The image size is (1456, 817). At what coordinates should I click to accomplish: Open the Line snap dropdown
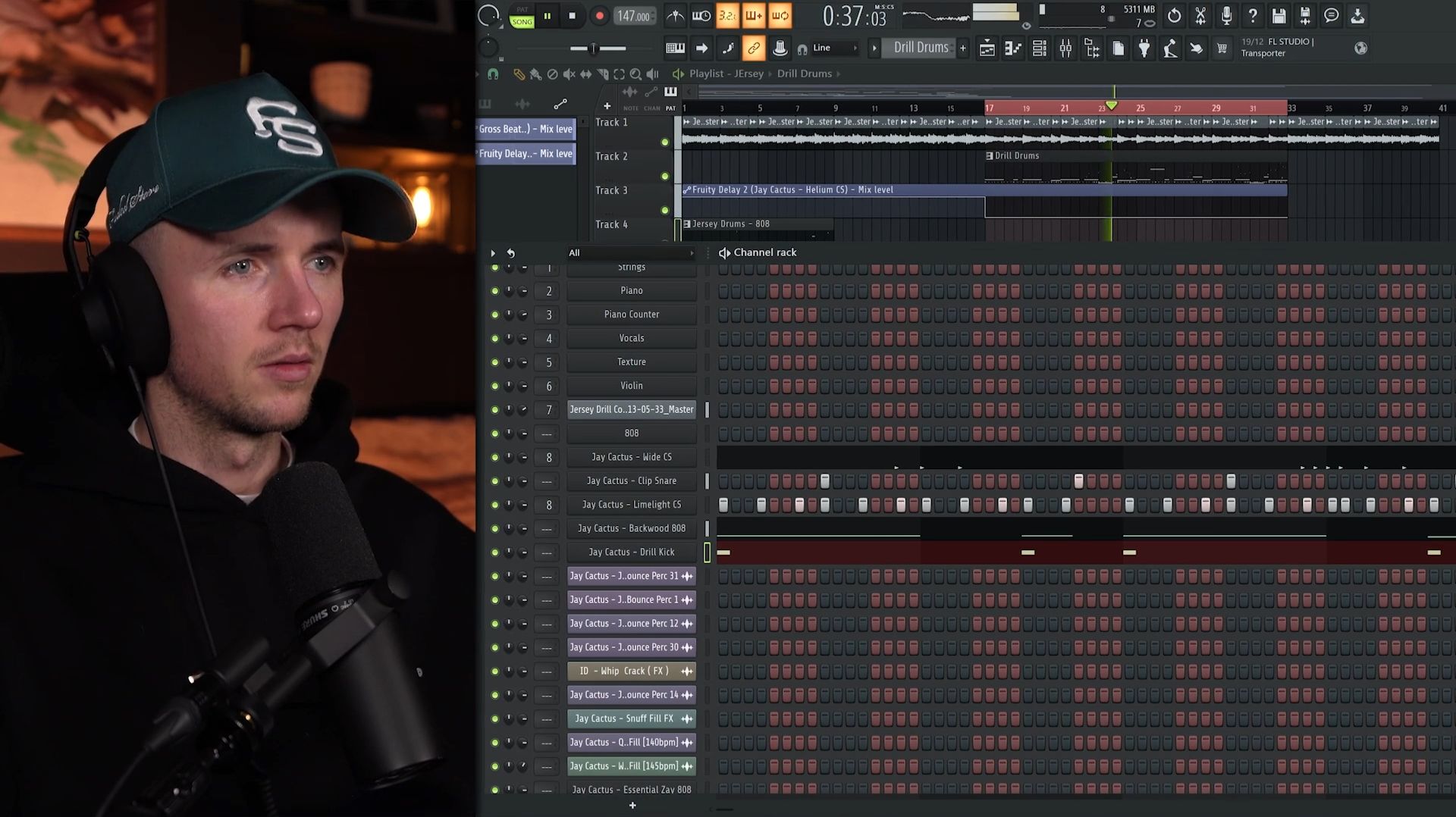point(834,48)
